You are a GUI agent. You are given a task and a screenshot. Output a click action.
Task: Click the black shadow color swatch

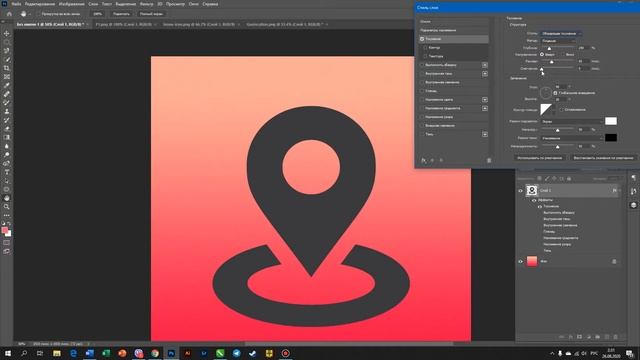pos(611,138)
